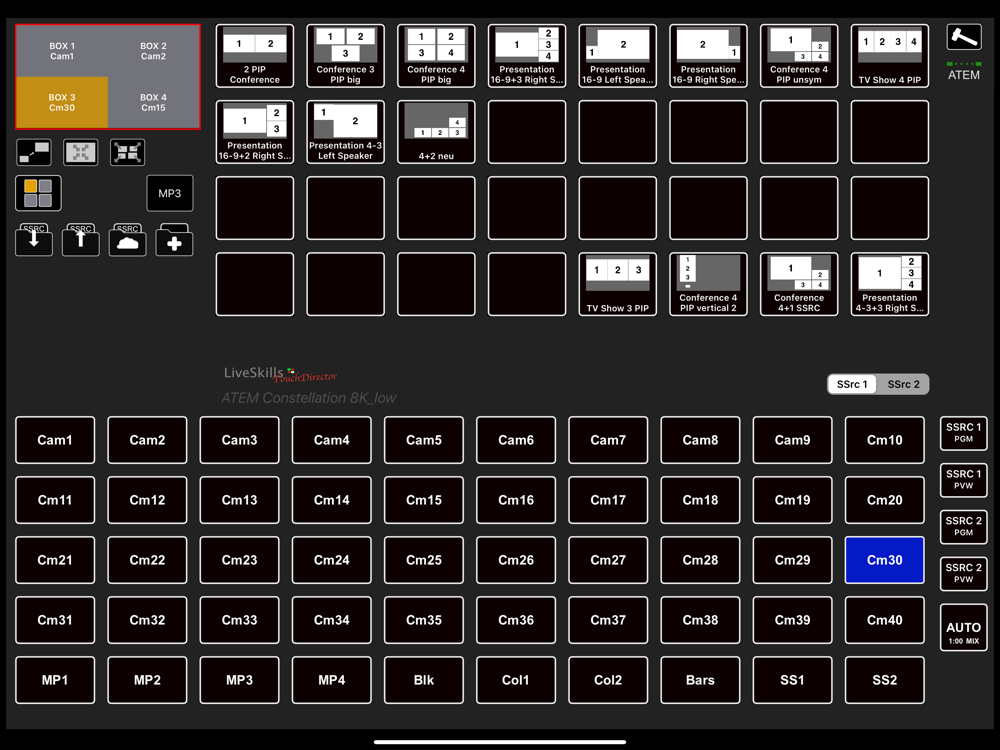Click the shrink-to-center box icon

[x=81, y=152]
